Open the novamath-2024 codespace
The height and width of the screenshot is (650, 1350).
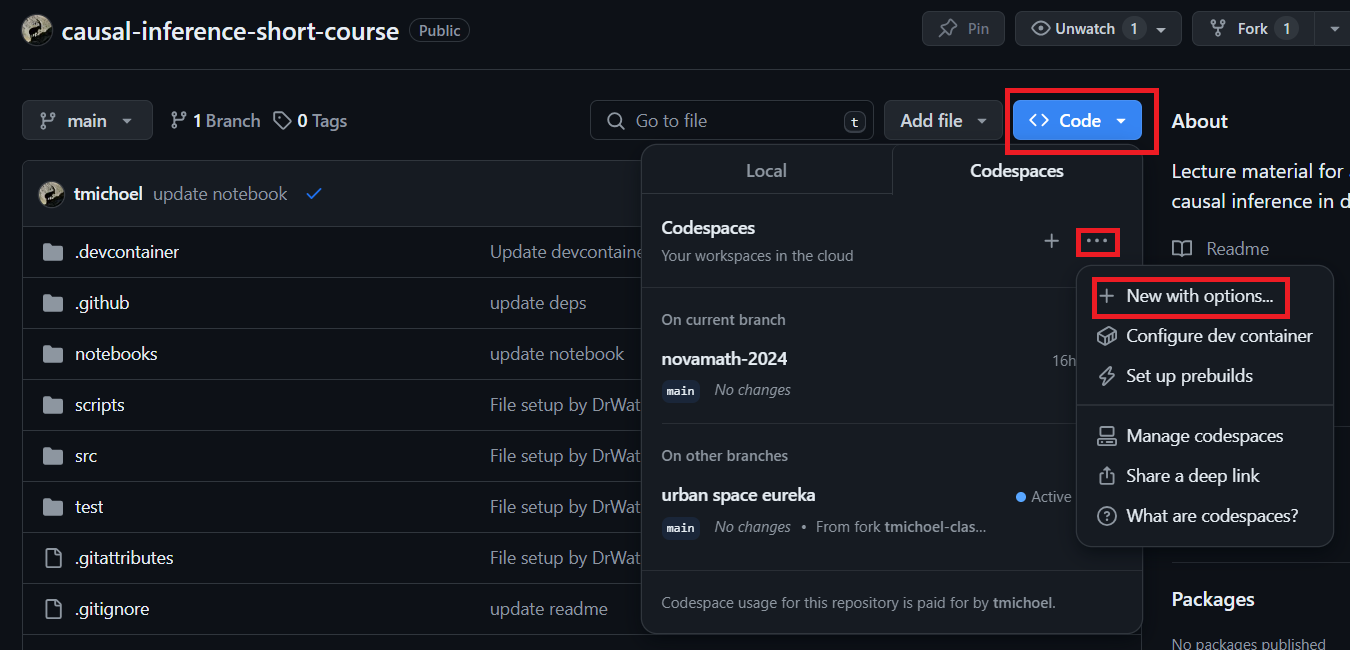(x=724, y=359)
